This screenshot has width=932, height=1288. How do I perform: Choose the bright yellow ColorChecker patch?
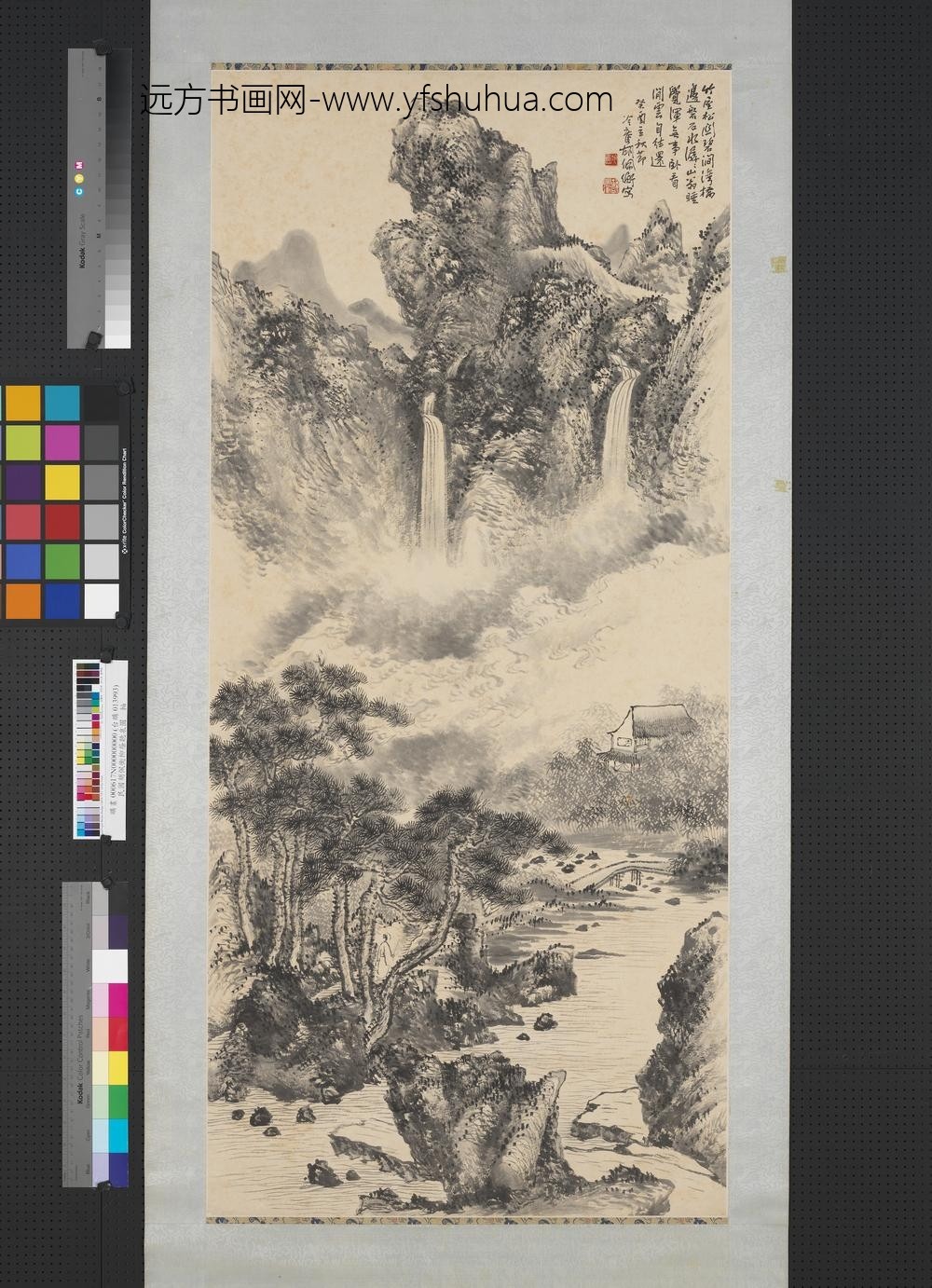[x=62, y=481]
